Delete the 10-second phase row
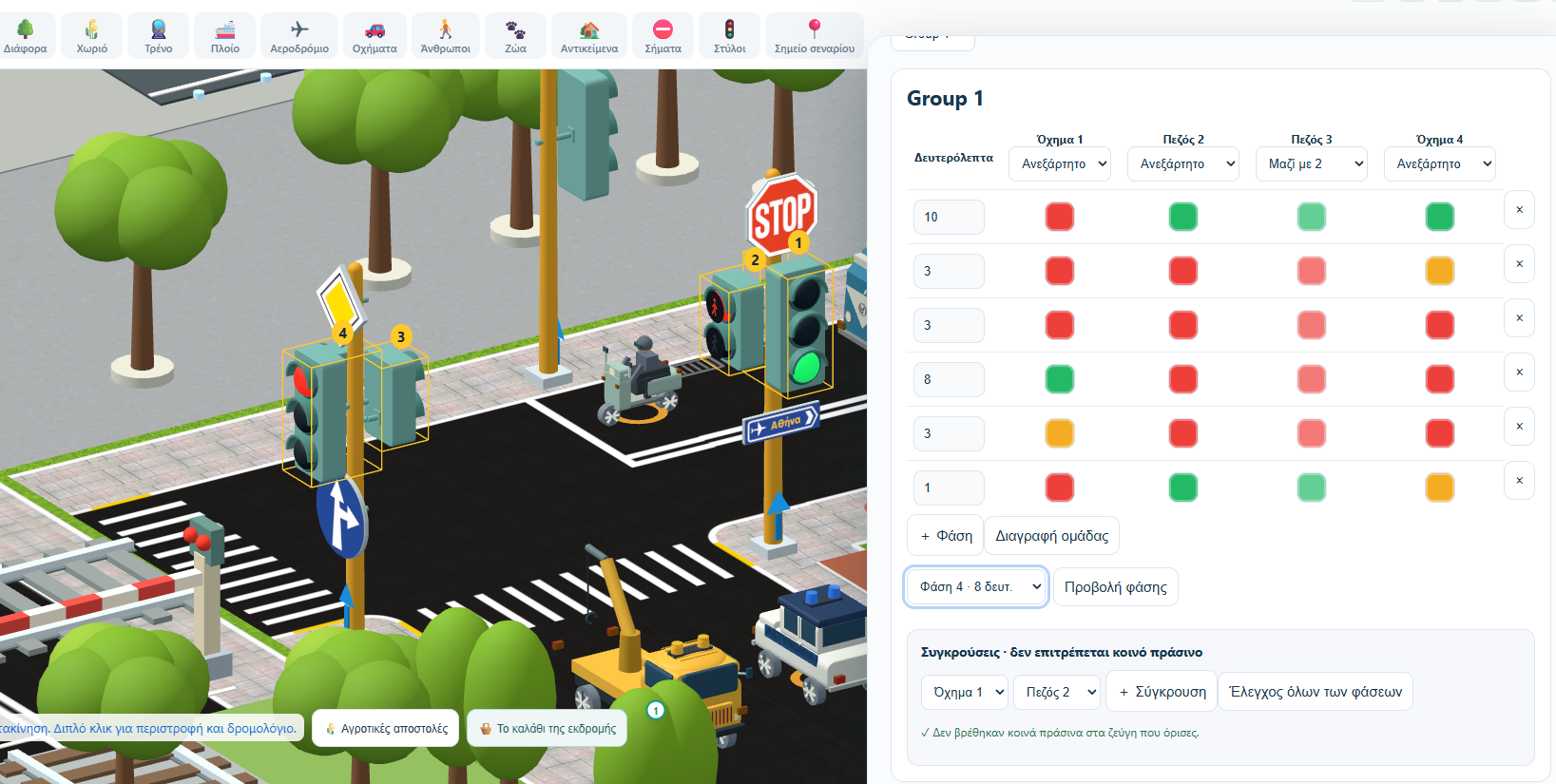Viewport: 1556px width, 784px height. (x=1519, y=210)
